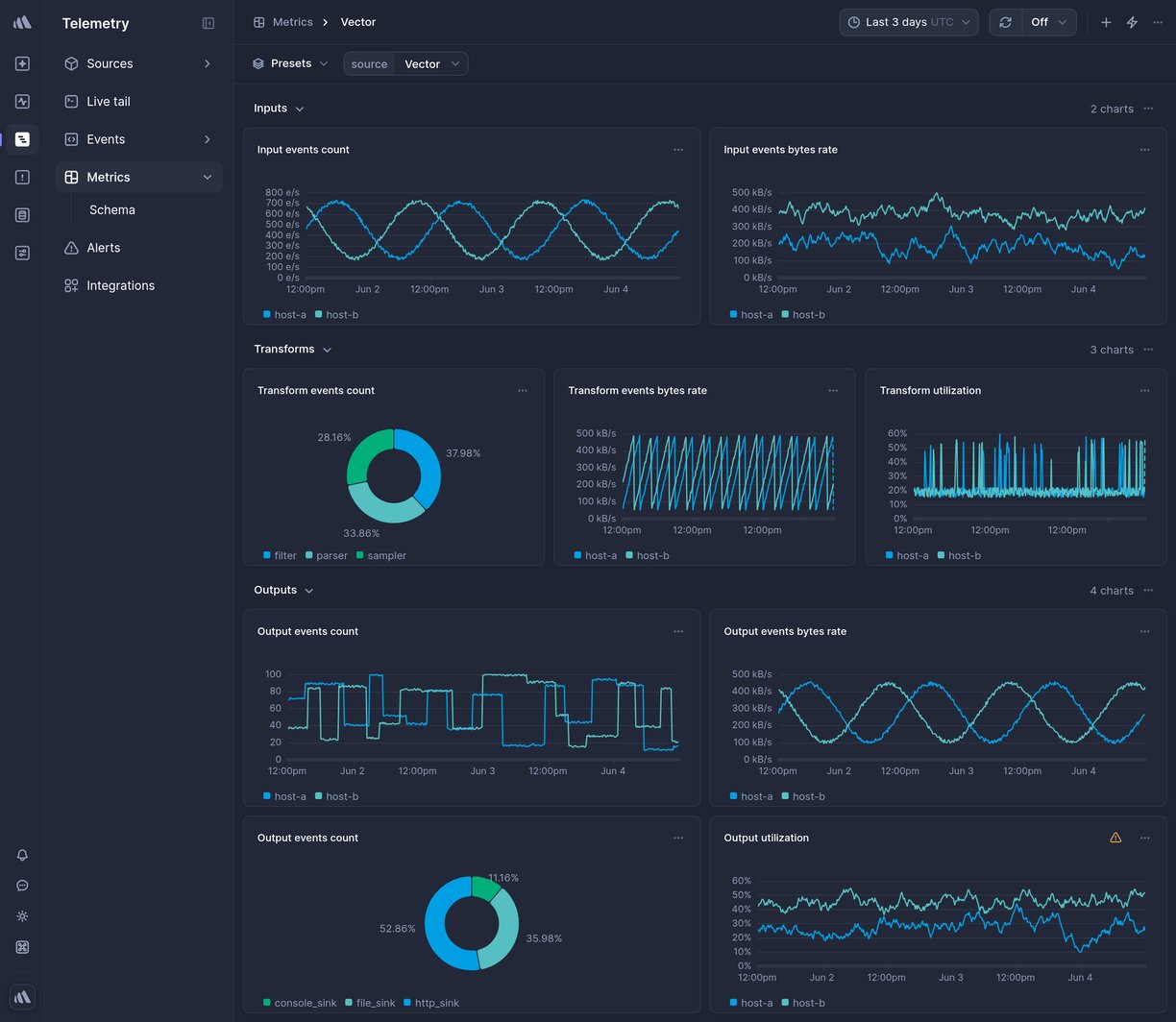Viewport: 1176px width, 1022px height.
Task: Click the app logo in the rail
Action: [22, 22]
